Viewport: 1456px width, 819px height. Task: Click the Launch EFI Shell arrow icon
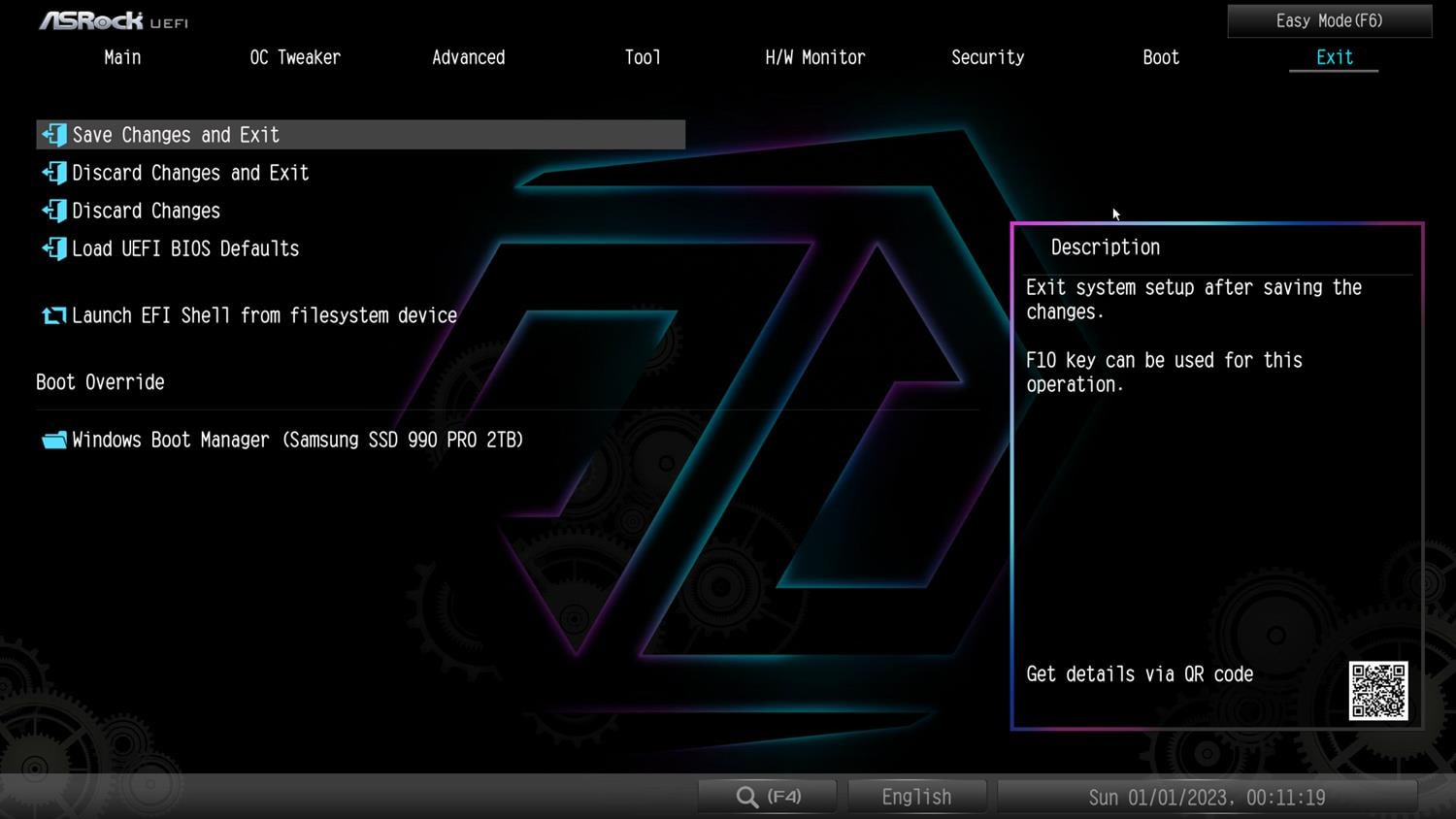[x=54, y=315]
